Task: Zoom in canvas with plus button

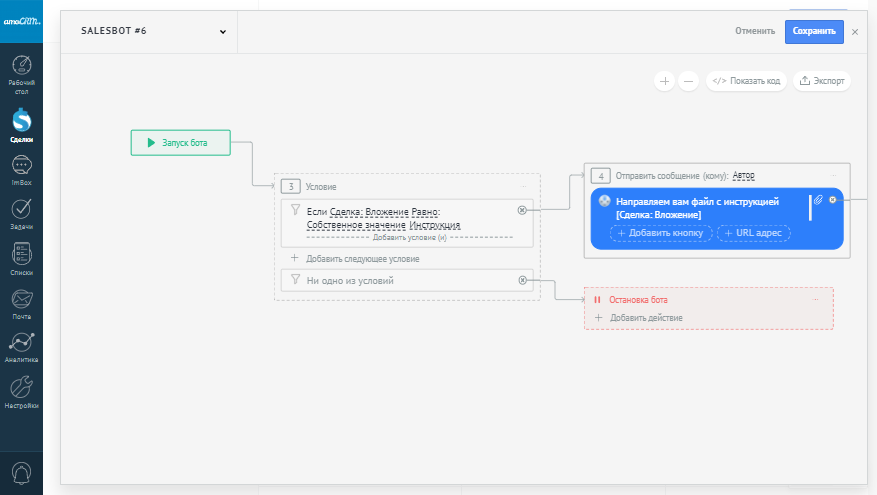Action: [x=665, y=81]
